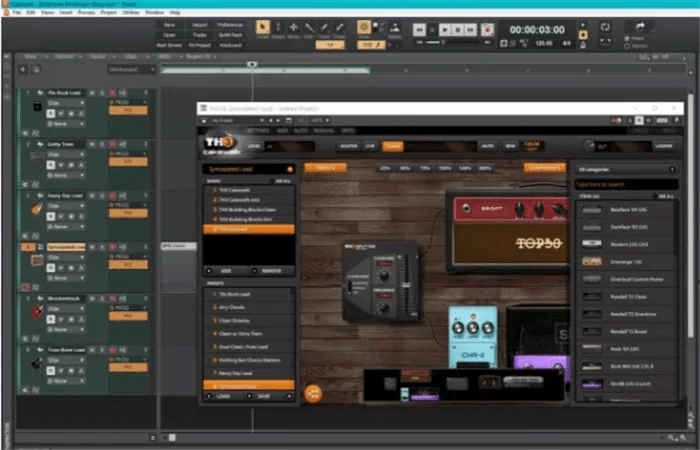Mute the T9s Rock Lead track
The width and height of the screenshot is (700, 450).
(x=92, y=93)
